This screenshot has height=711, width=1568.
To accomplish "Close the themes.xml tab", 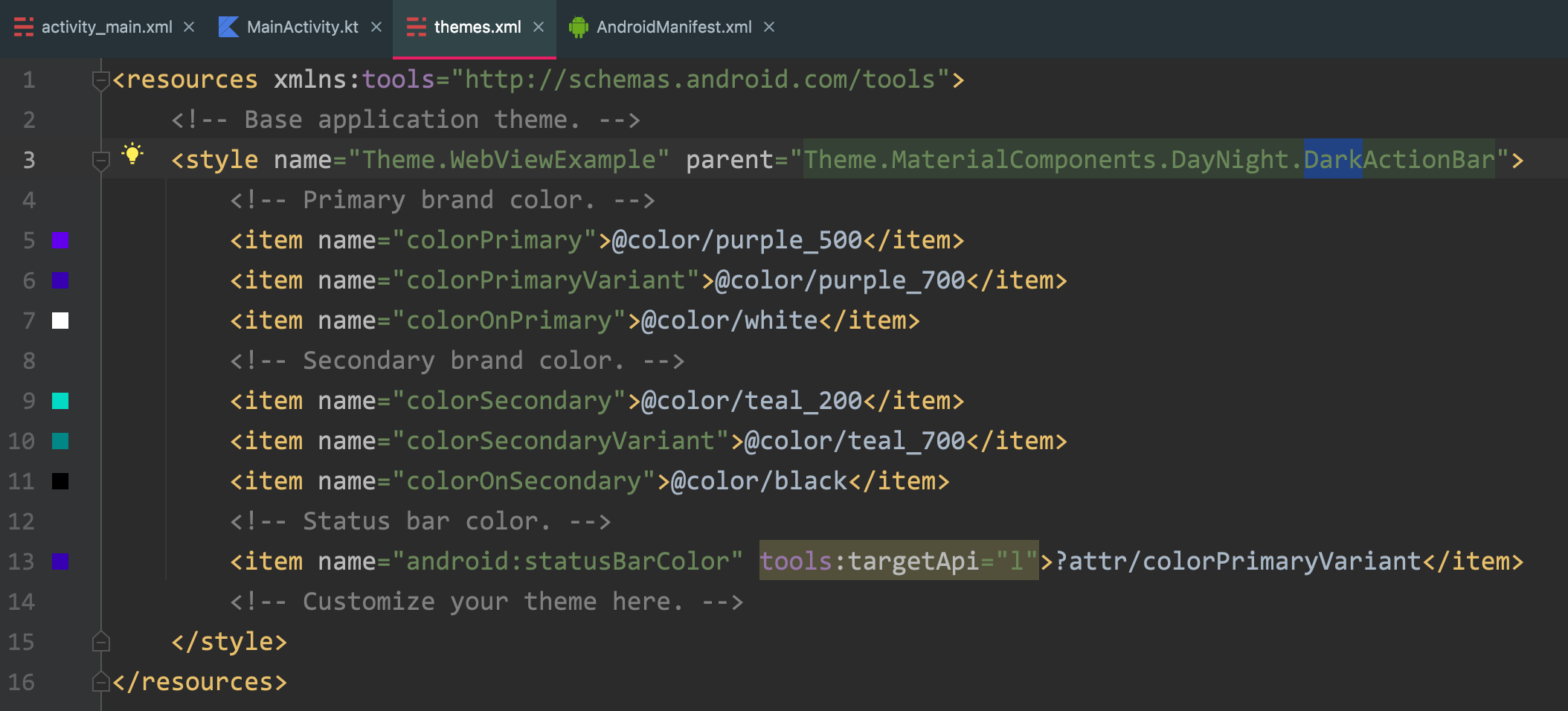I will pos(539,28).
